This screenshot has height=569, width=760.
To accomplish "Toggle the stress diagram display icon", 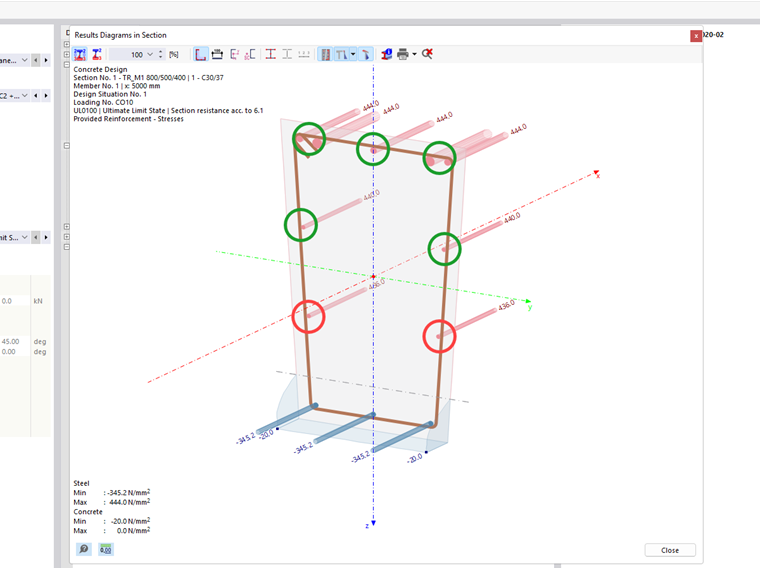I will [x=342, y=54].
